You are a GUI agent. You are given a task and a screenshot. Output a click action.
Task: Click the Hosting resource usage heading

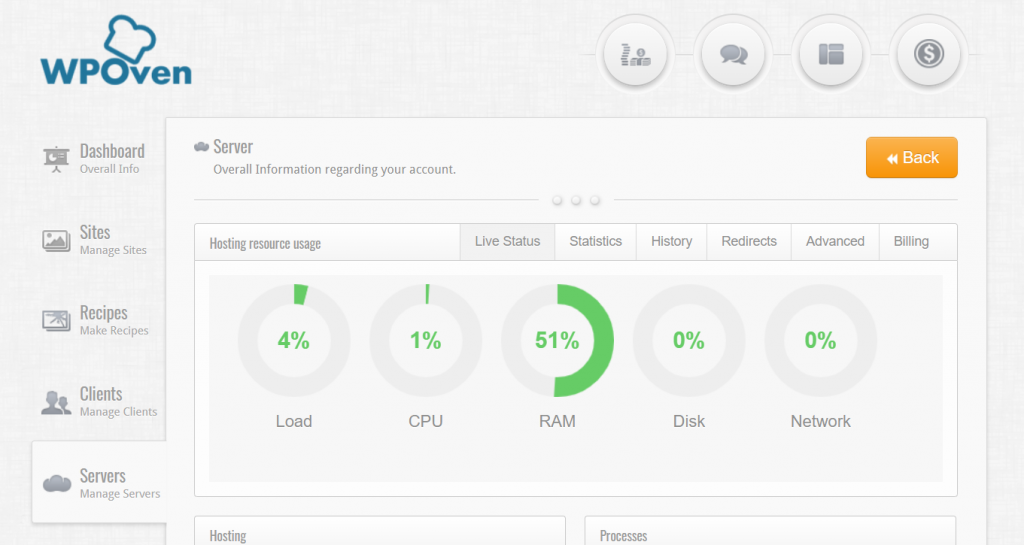pyautogui.click(x=265, y=243)
